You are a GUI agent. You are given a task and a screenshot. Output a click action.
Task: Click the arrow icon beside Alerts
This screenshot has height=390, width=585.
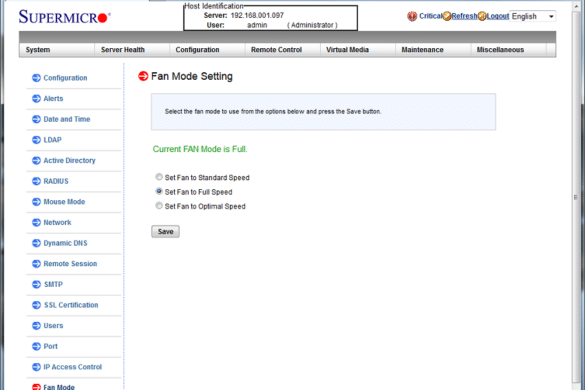[36, 99]
